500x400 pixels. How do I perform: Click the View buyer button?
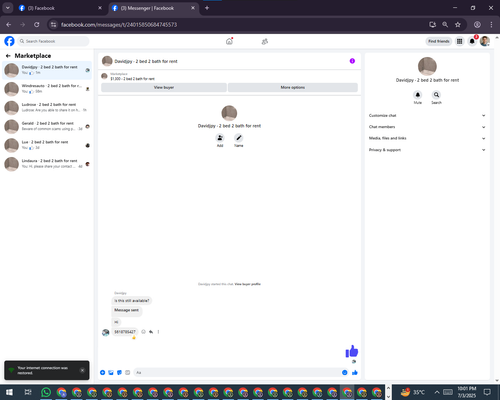[164, 87]
